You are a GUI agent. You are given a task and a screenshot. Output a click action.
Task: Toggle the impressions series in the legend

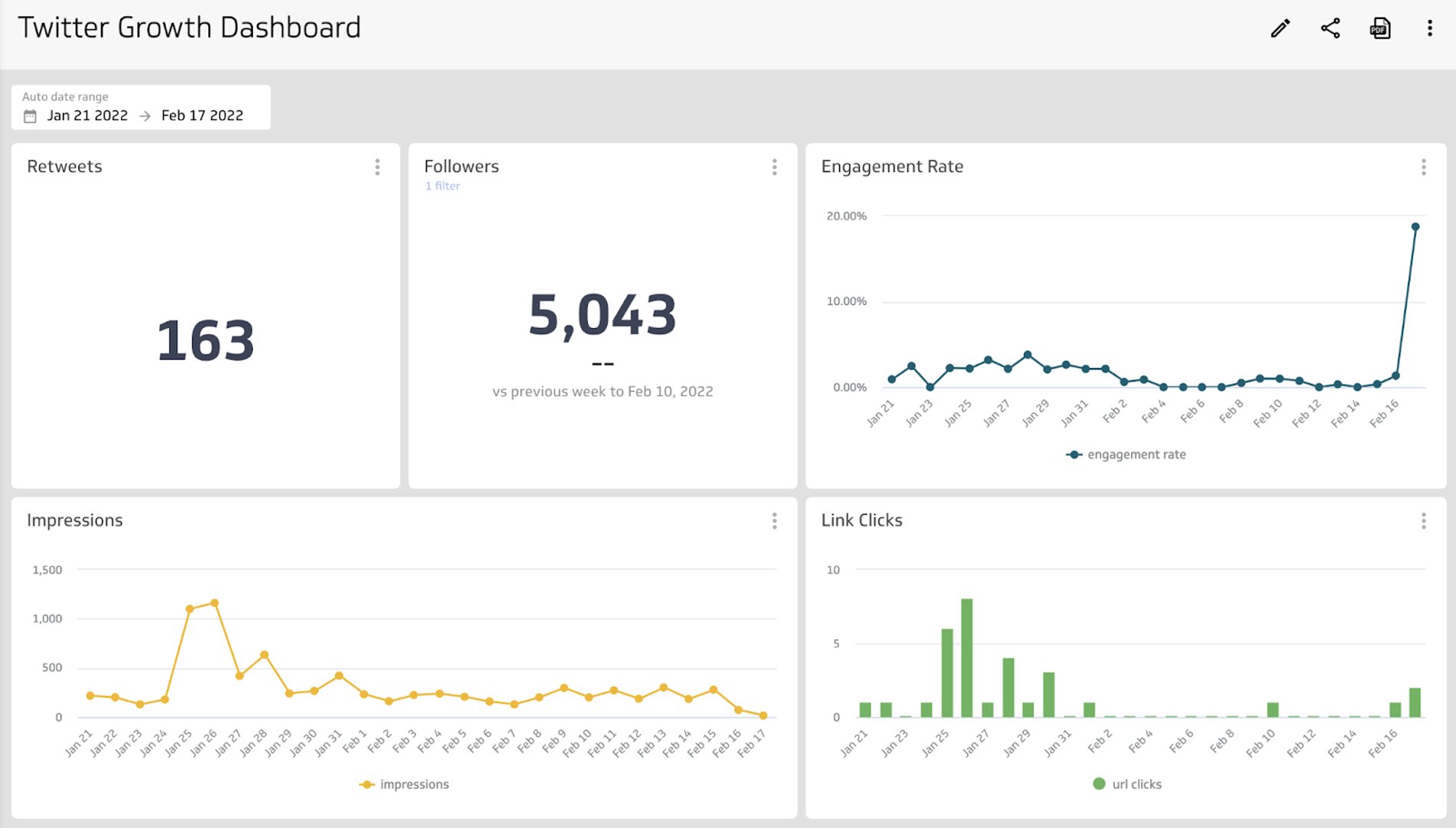click(x=404, y=784)
